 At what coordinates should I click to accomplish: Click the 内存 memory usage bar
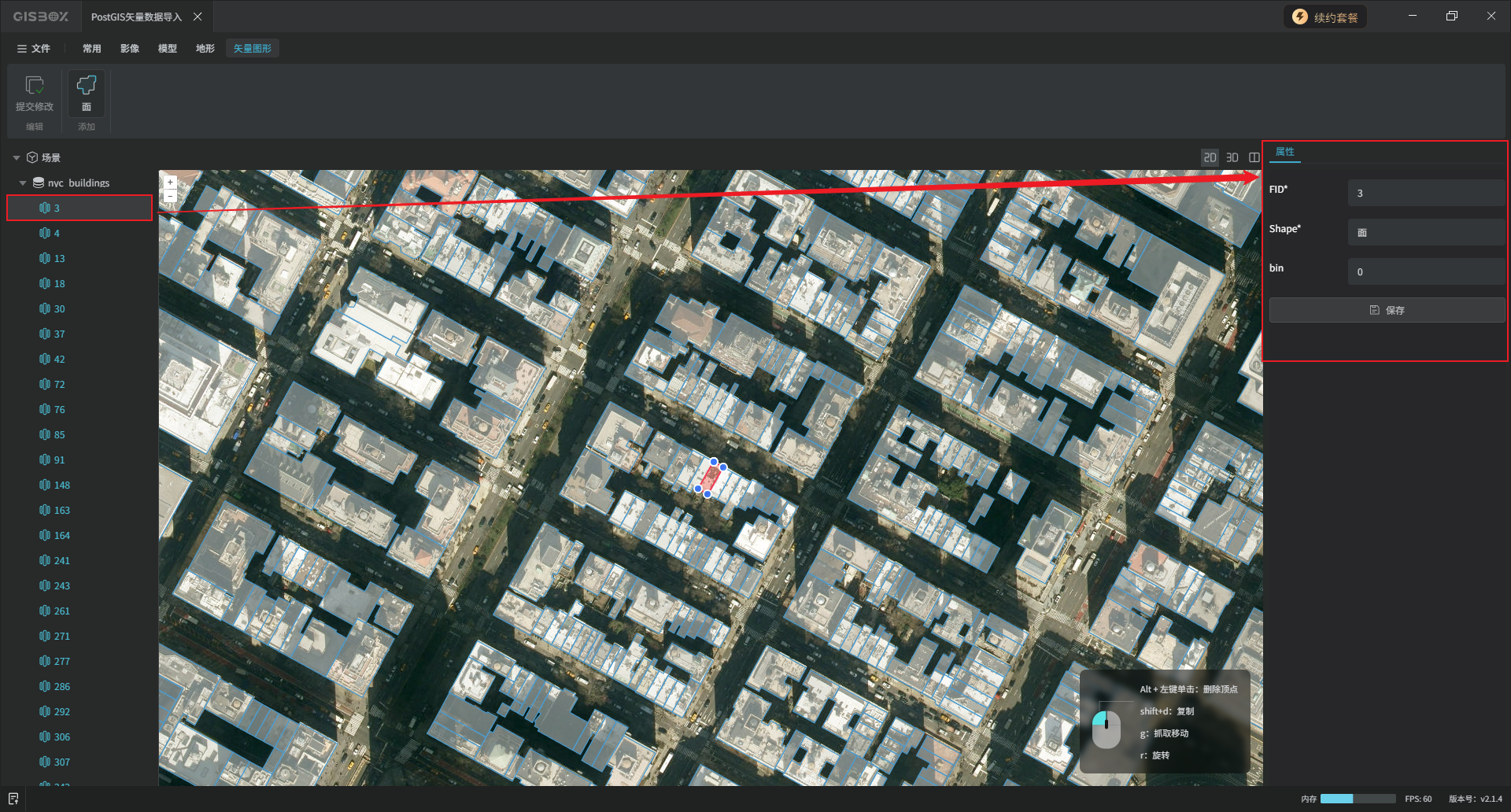[1358, 799]
